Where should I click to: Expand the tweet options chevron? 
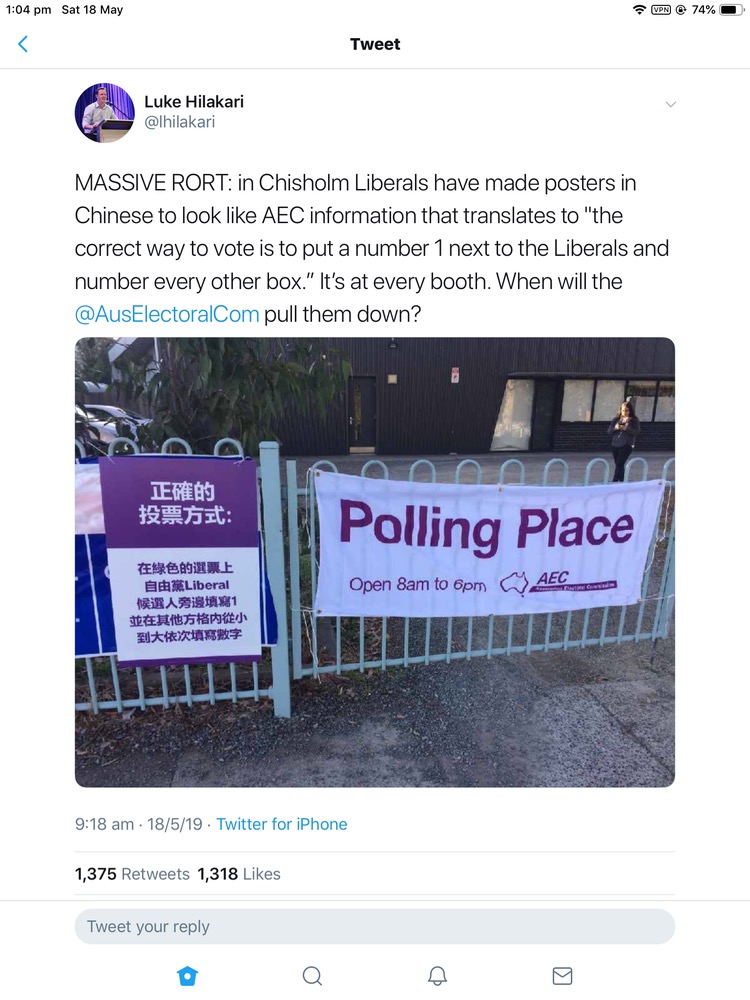click(671, 104)
